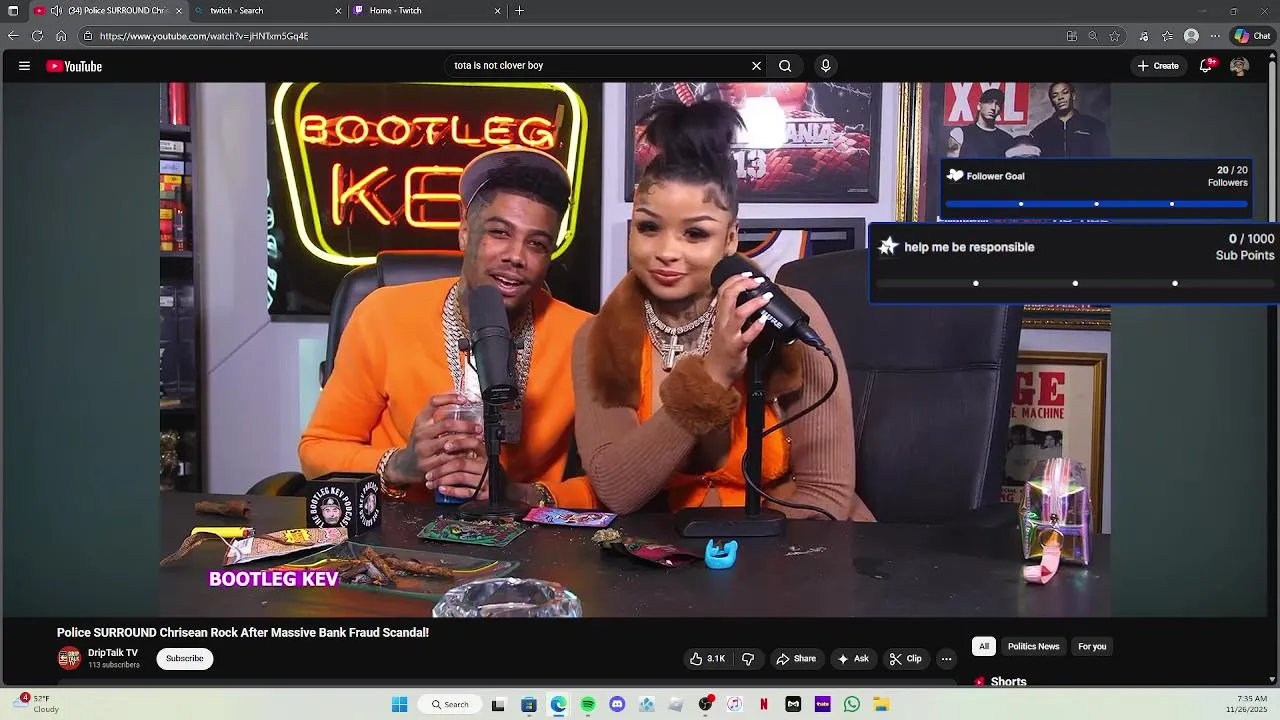1280x720 pixels.
Task: Open the clock showing 7:35 AM
Action: [1246, 704]
